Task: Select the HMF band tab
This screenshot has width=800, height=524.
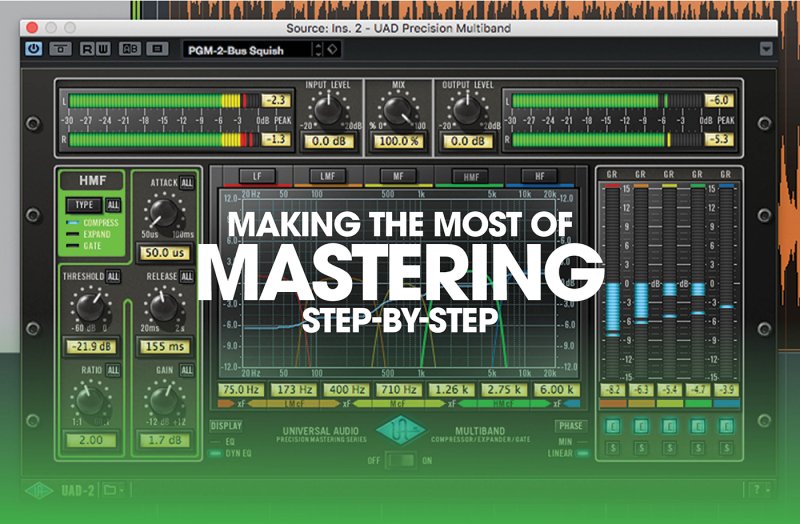Action: [471, 177]
